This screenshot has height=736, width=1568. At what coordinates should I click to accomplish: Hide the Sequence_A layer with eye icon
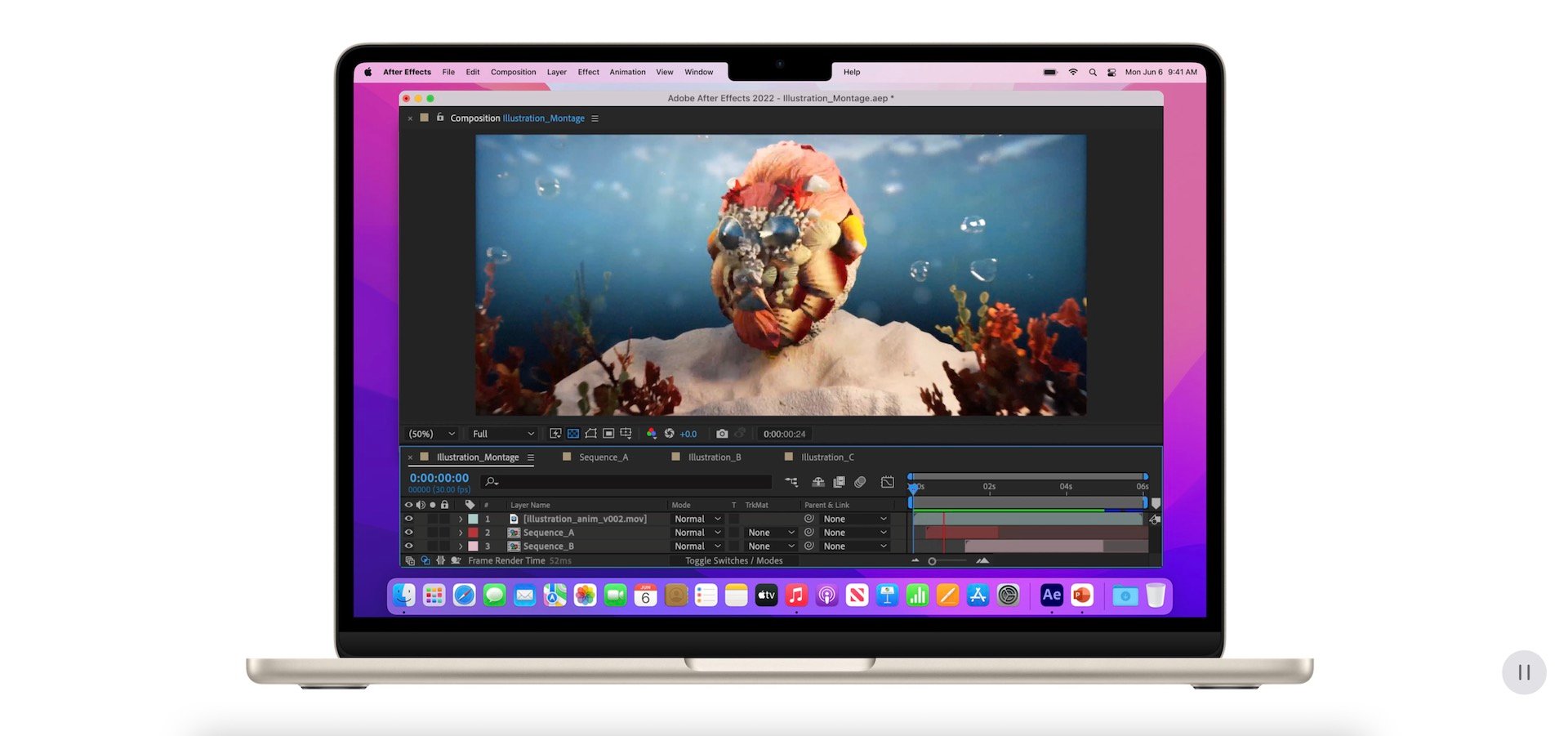(408, 533)
